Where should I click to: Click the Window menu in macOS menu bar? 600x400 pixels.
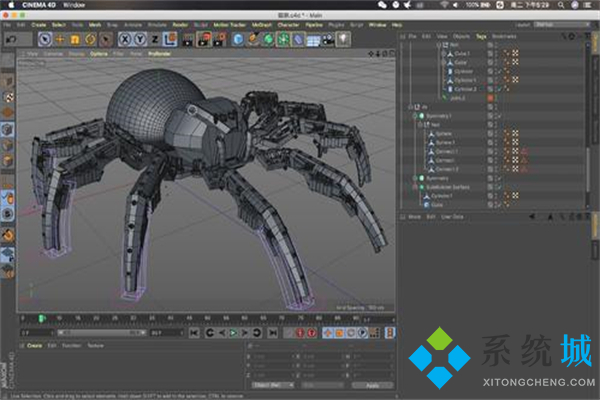(74, 5)
